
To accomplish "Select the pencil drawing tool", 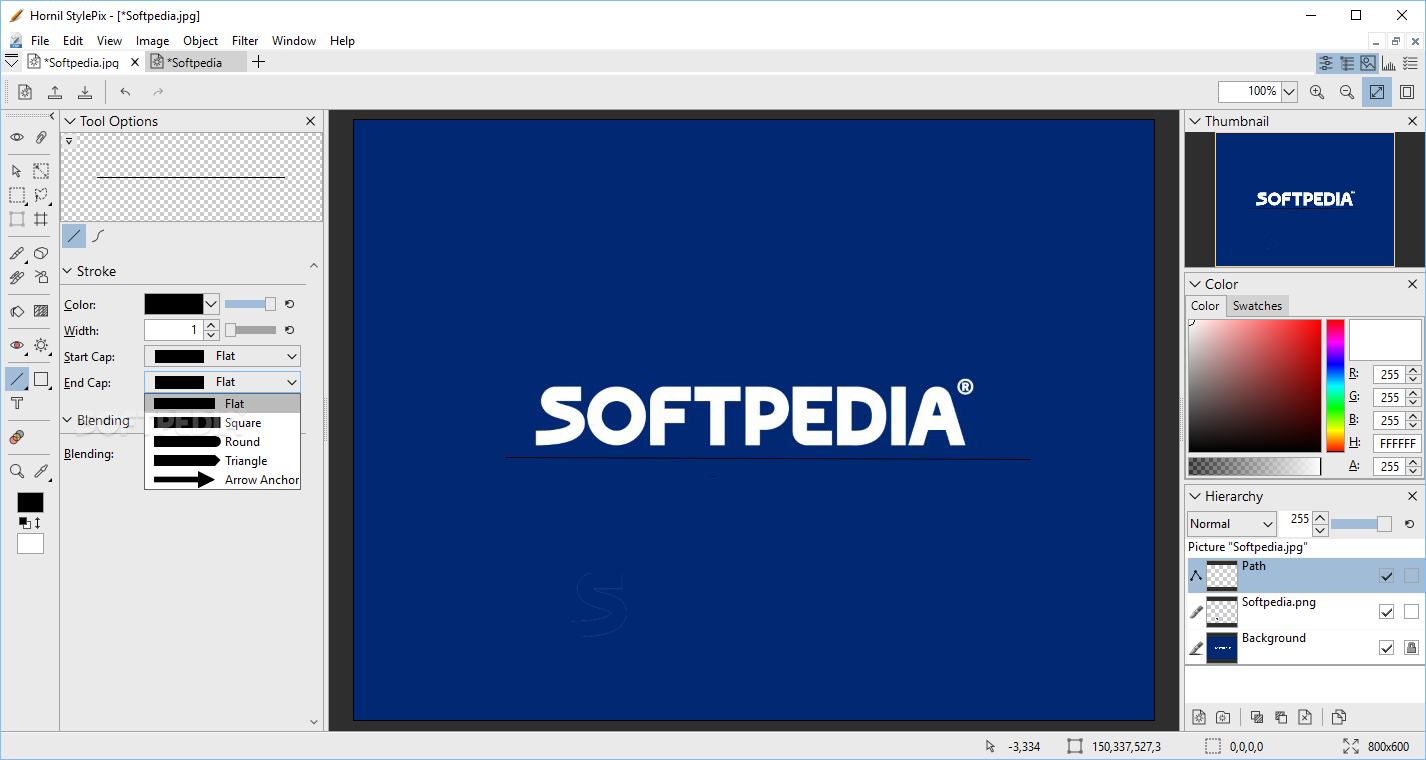I will (x=17, y=254).
